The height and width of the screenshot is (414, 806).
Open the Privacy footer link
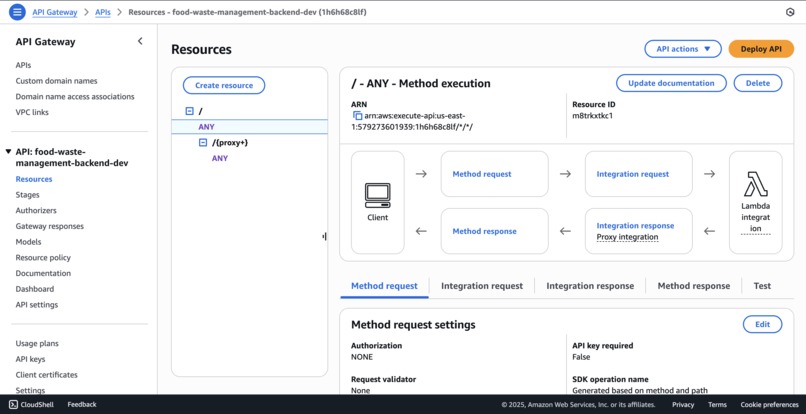coord(683,405)
